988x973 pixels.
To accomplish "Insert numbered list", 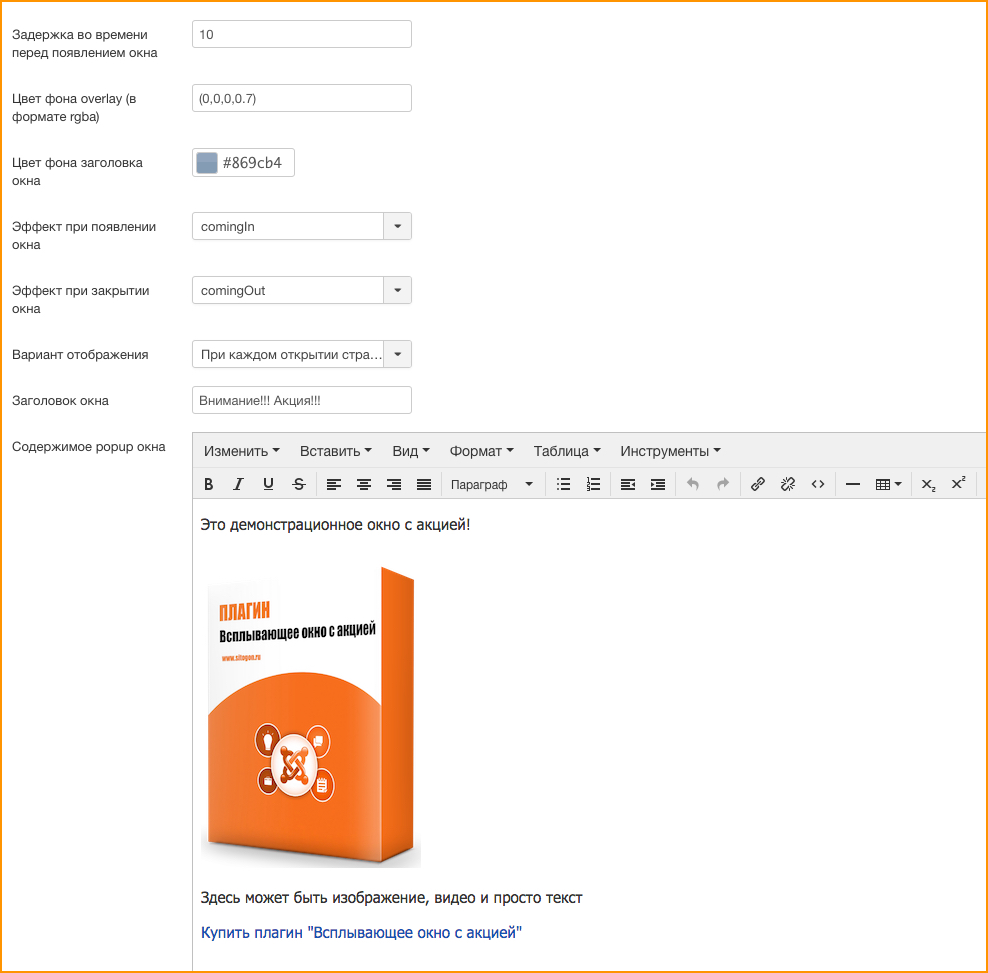I will 594,484.
